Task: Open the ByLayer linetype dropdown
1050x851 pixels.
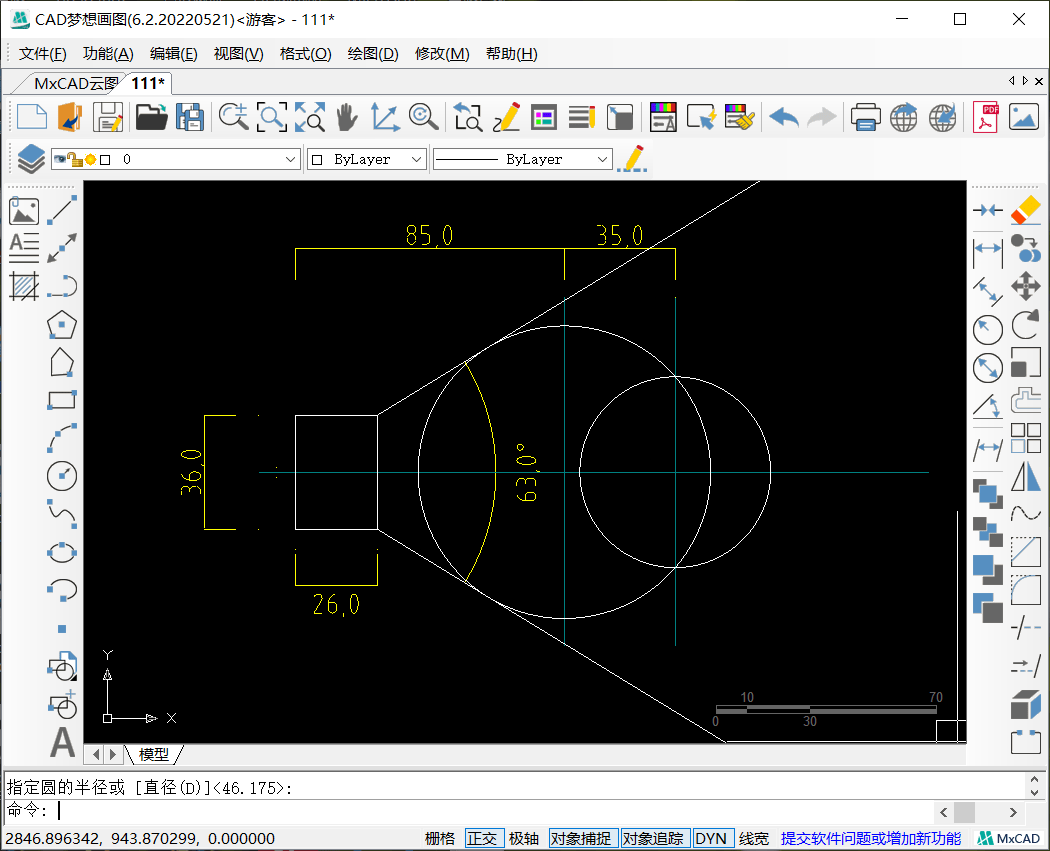Action: tap(602, 159)
